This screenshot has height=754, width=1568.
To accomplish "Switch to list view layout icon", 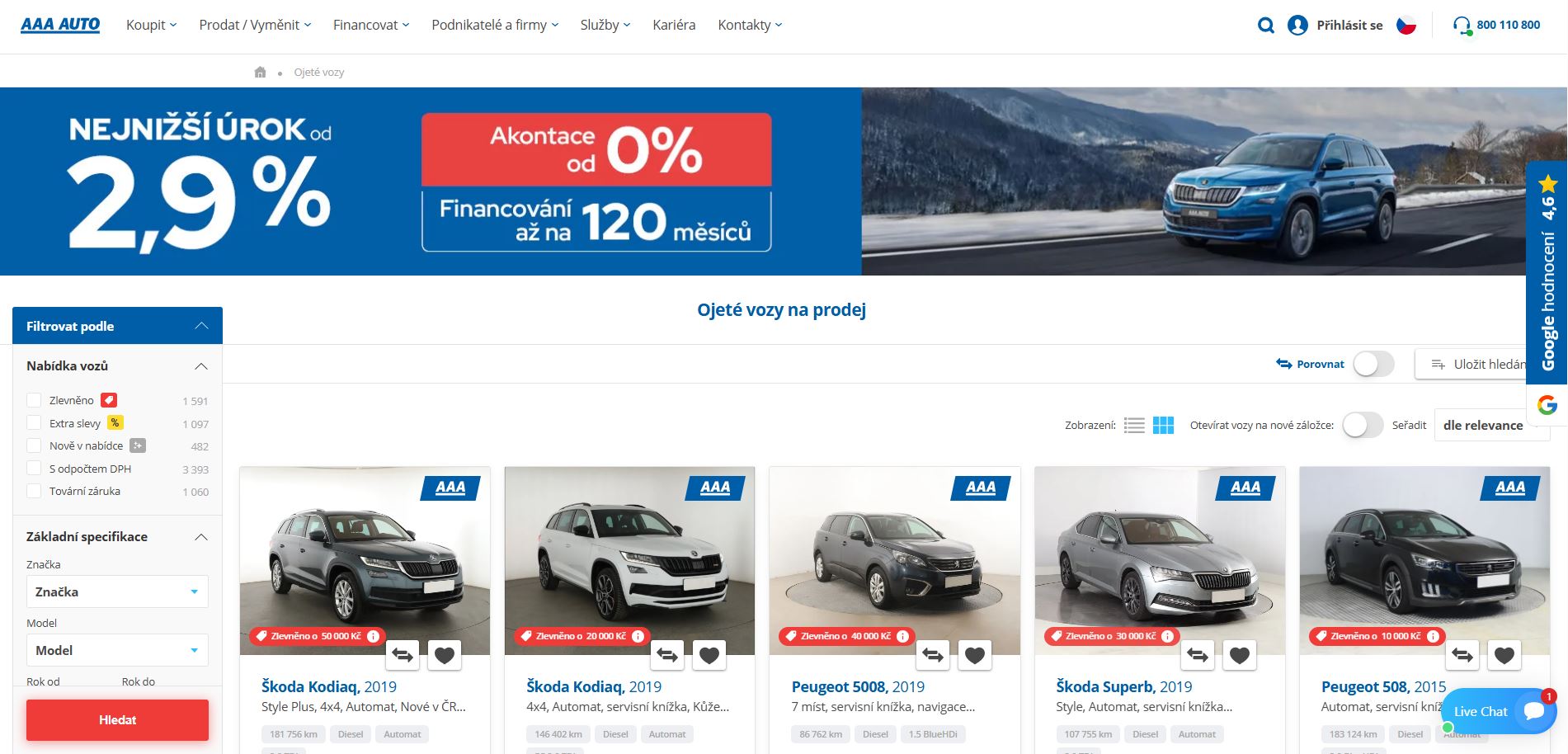I will tap(1135, 426).
